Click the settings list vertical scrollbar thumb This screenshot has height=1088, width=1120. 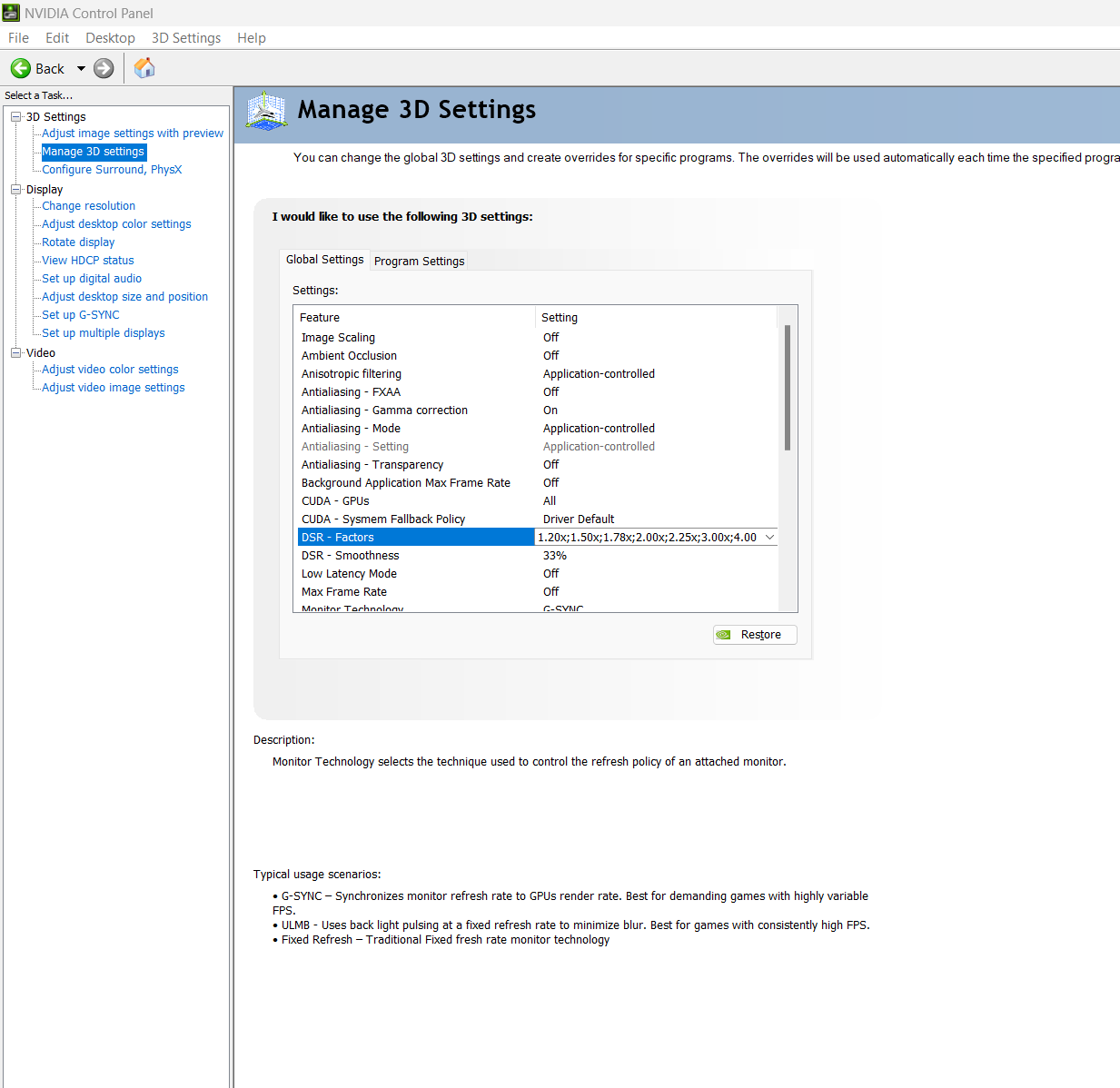[x=788, y=388]
